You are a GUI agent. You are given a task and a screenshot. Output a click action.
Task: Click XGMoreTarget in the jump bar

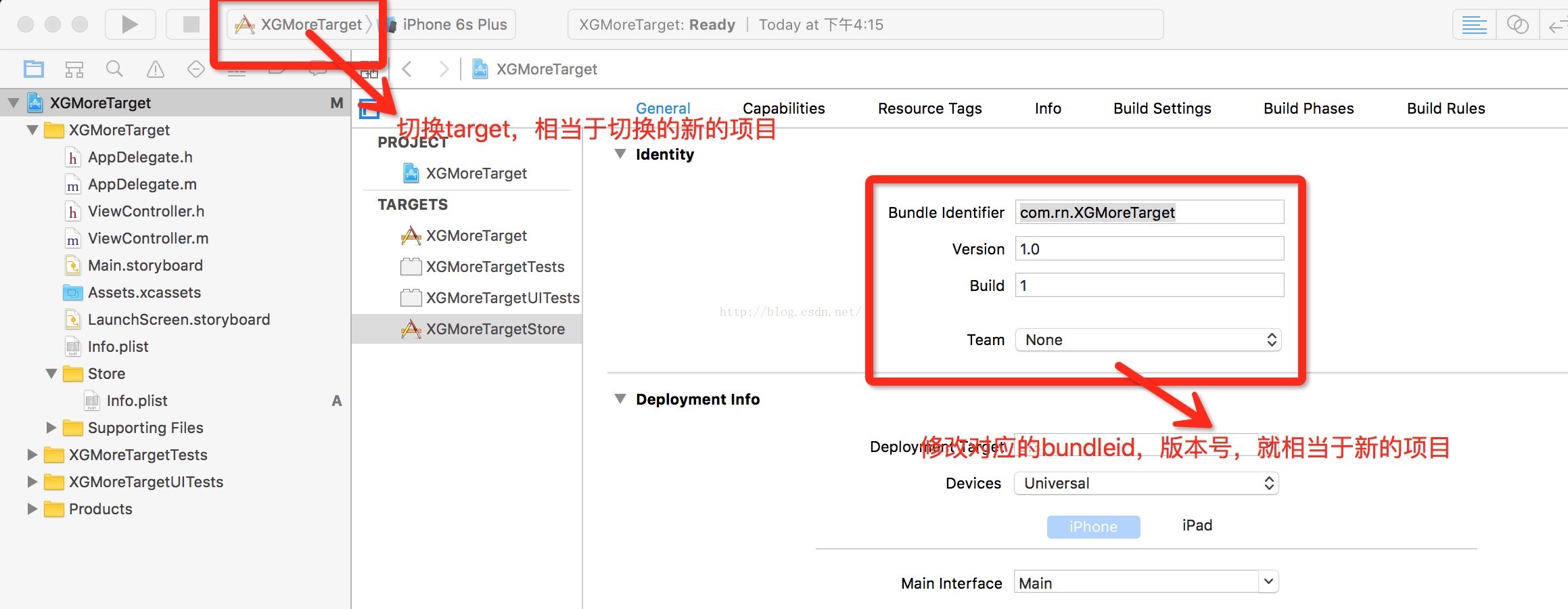pos(534,69)
